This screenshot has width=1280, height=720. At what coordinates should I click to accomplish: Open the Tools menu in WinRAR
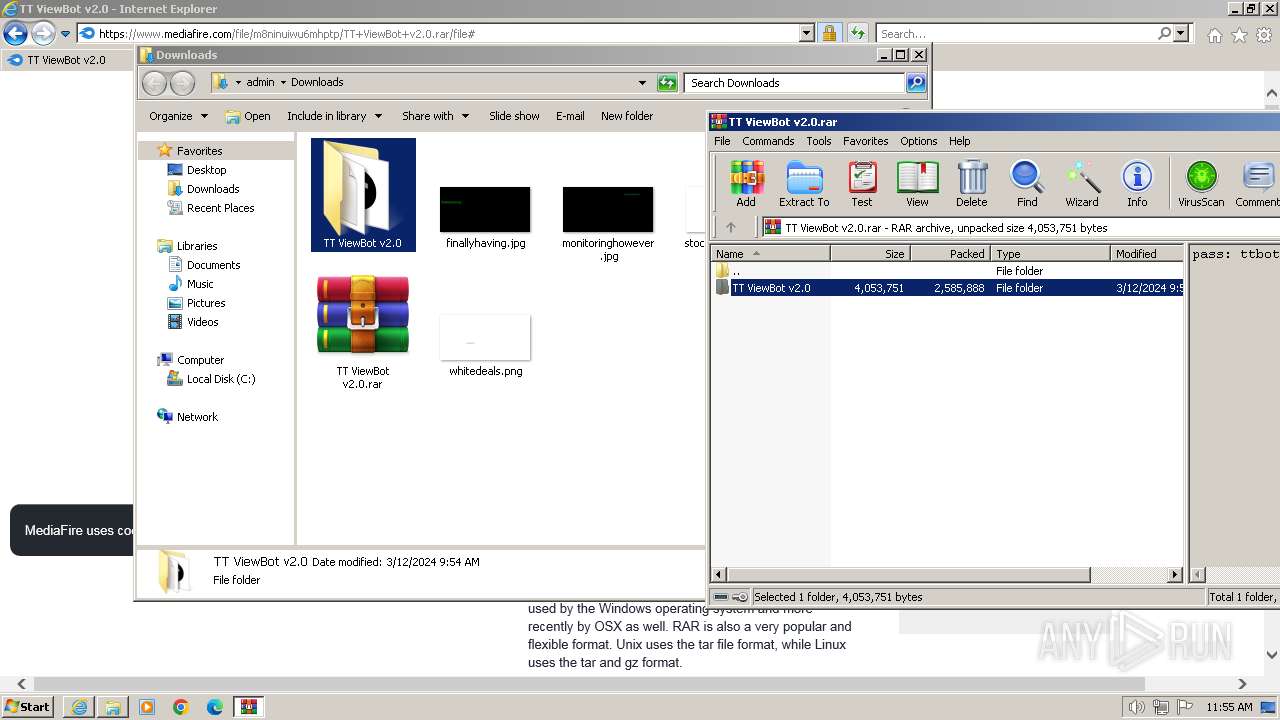[x=819, y=141]
